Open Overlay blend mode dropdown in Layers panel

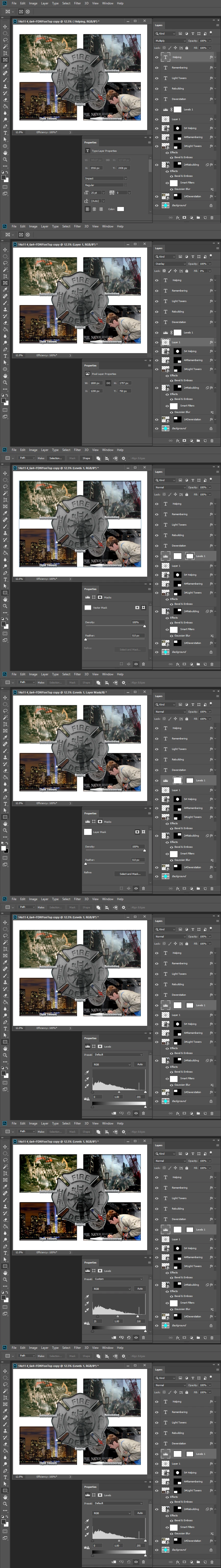pos(170,264)
